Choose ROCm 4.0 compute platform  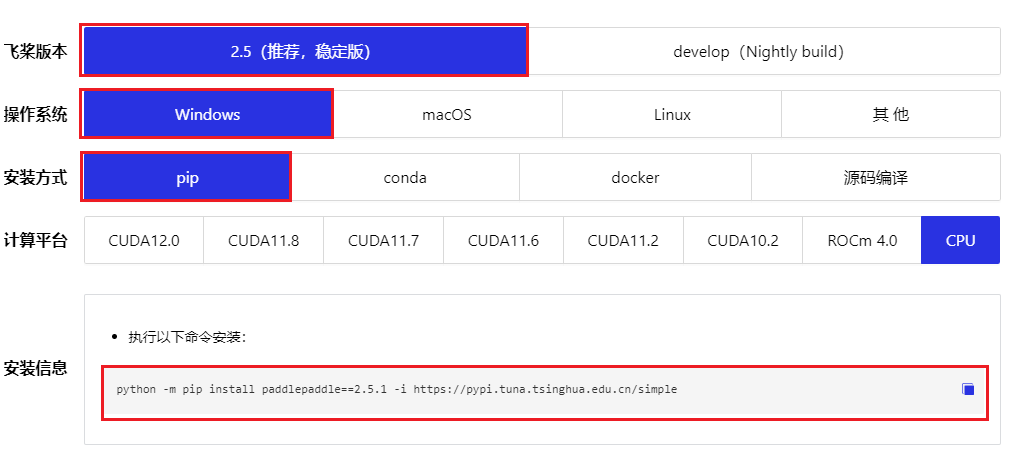862,240
